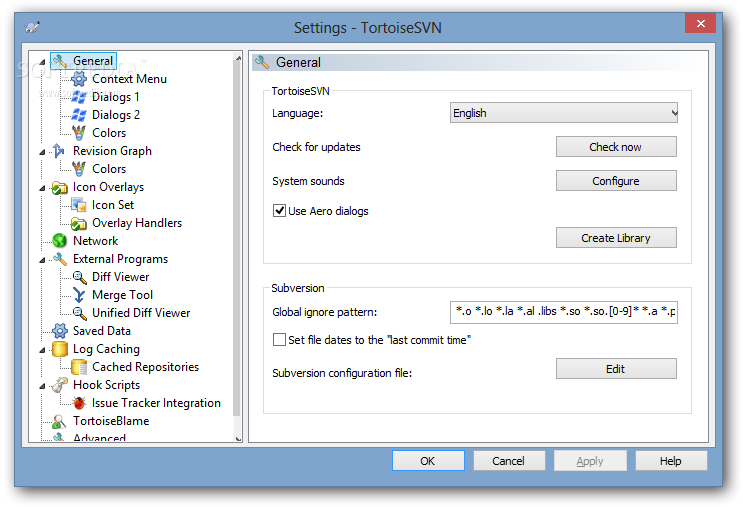Open the Language dropdown
The image size is (743, 507).
[563, 113]
